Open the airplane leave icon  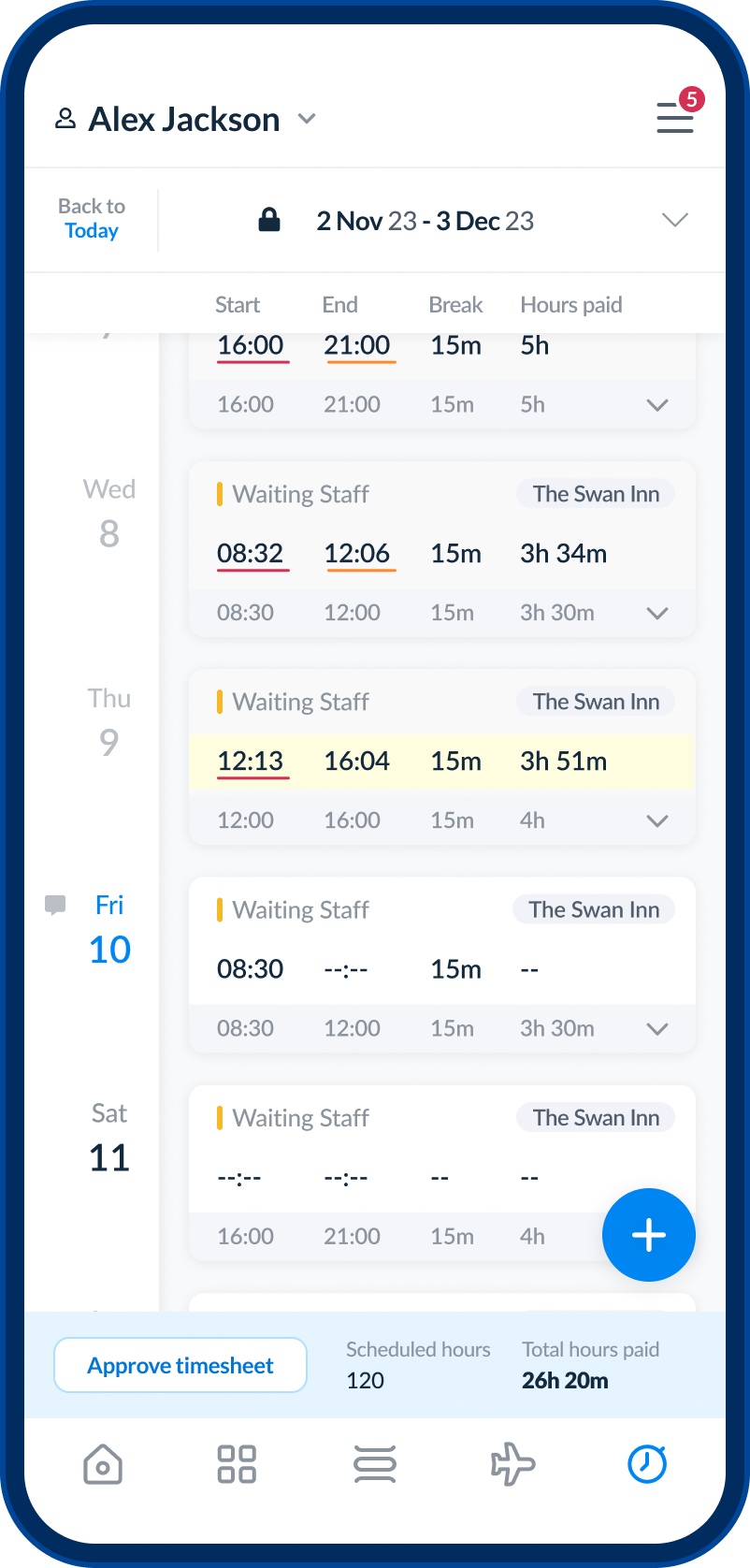pyautogui.click(x=512, y=1464)
